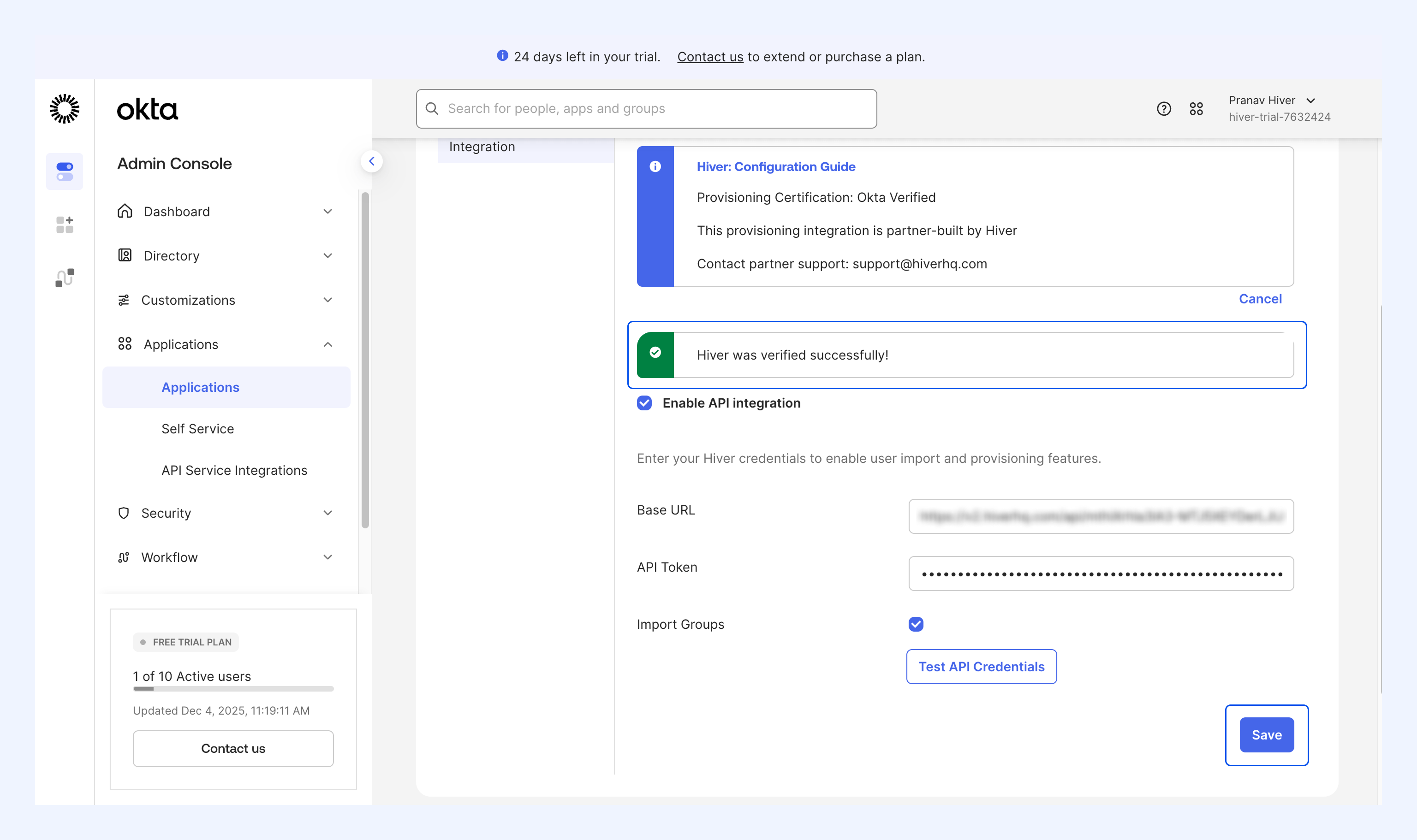Click 'Hiver was verified successfully!' message
Viewport: 1417px width, 840px height.
pos(792,355)
